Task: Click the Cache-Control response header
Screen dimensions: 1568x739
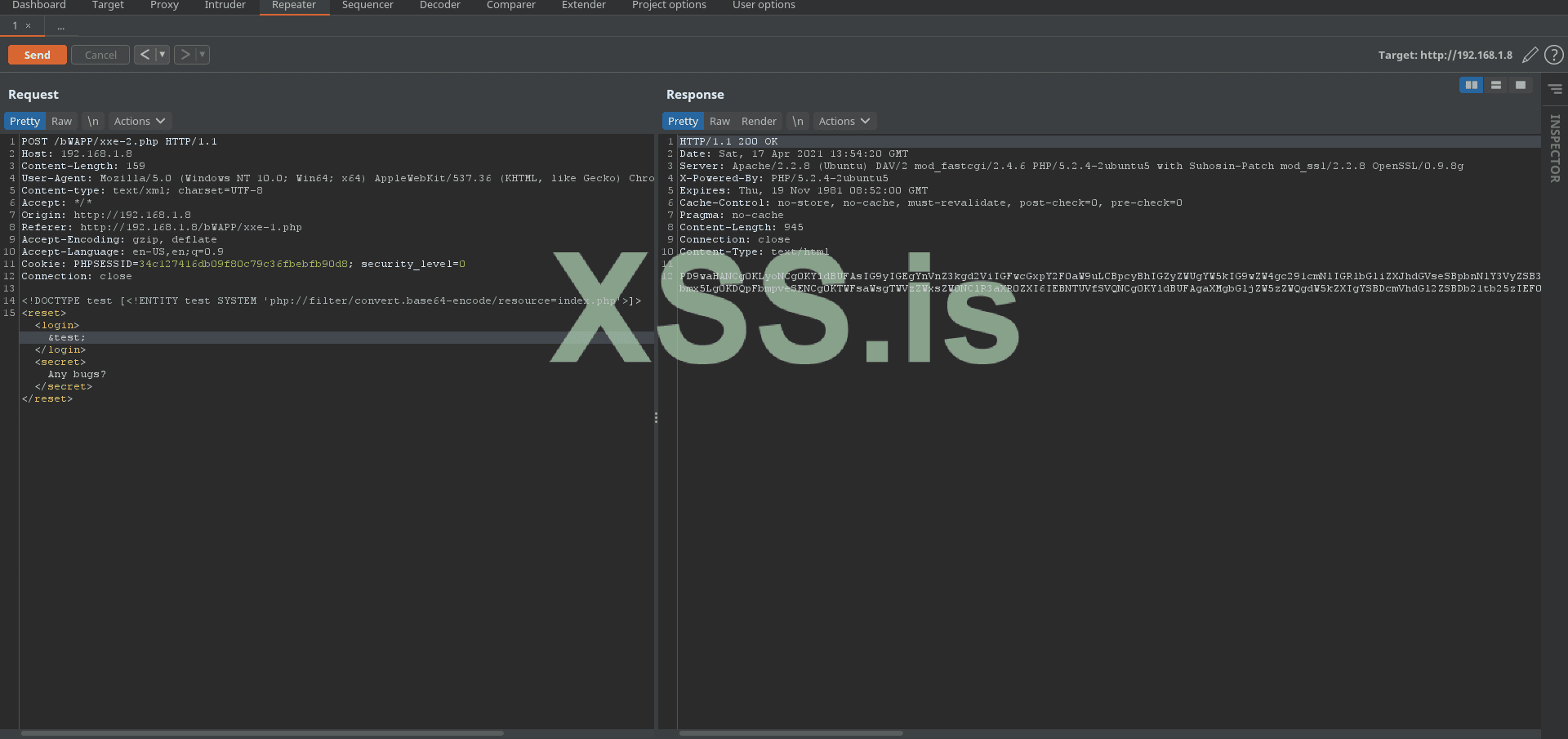Action: (x=931, y=203)
